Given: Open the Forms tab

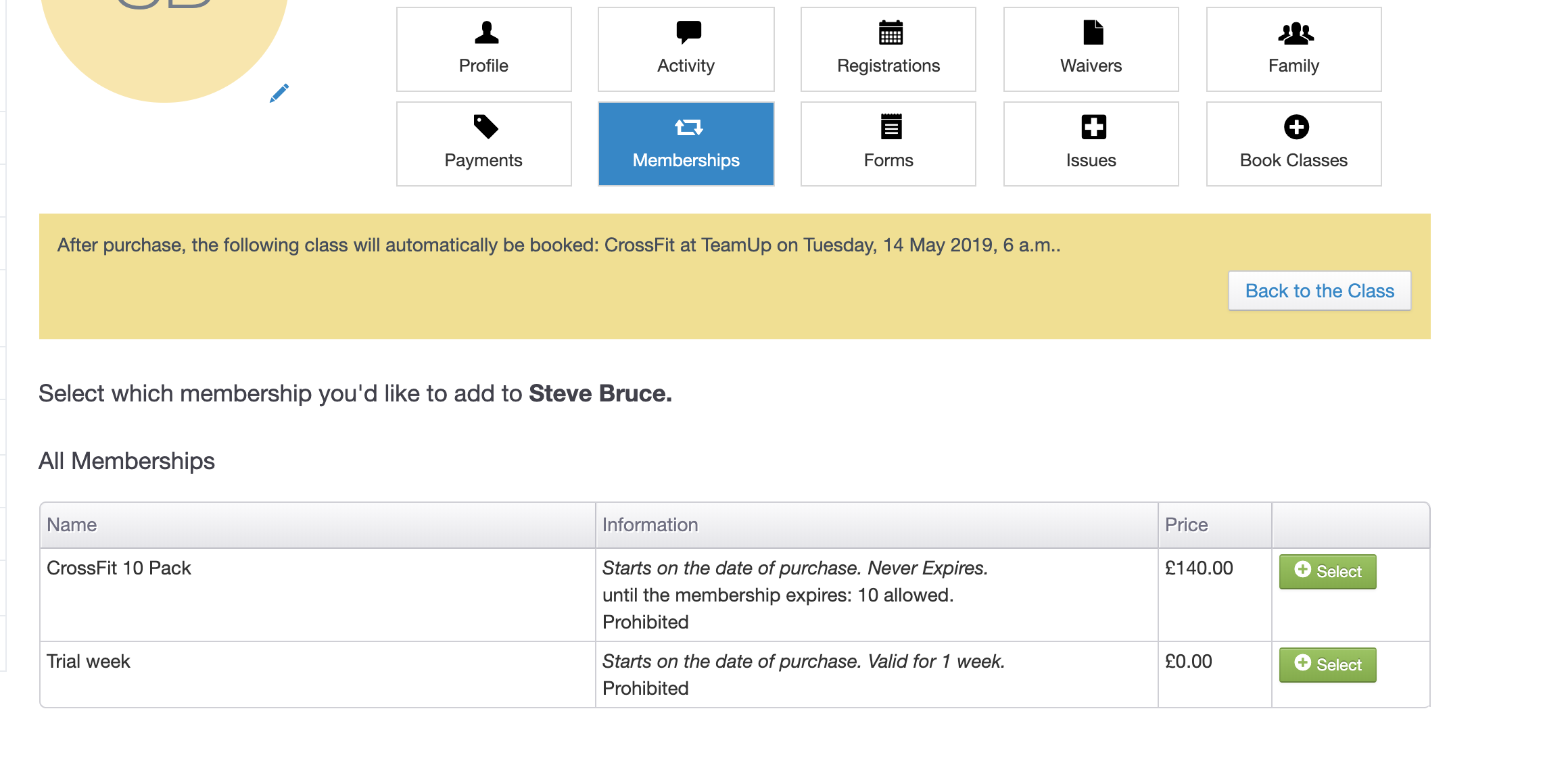Looking at the screenshot, I should [888, 144].
